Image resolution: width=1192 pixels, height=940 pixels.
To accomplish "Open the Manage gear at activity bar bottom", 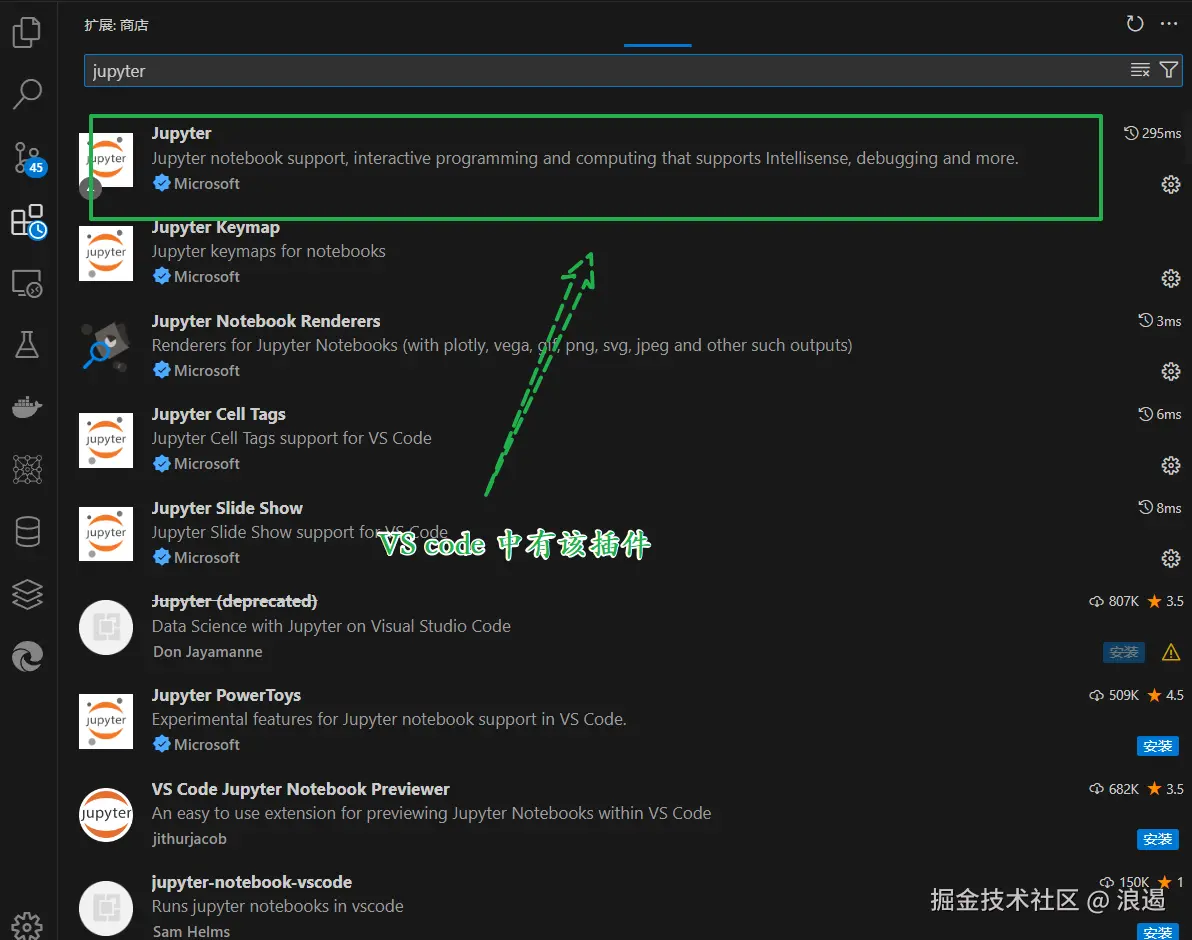I will (x=27, y=926).
